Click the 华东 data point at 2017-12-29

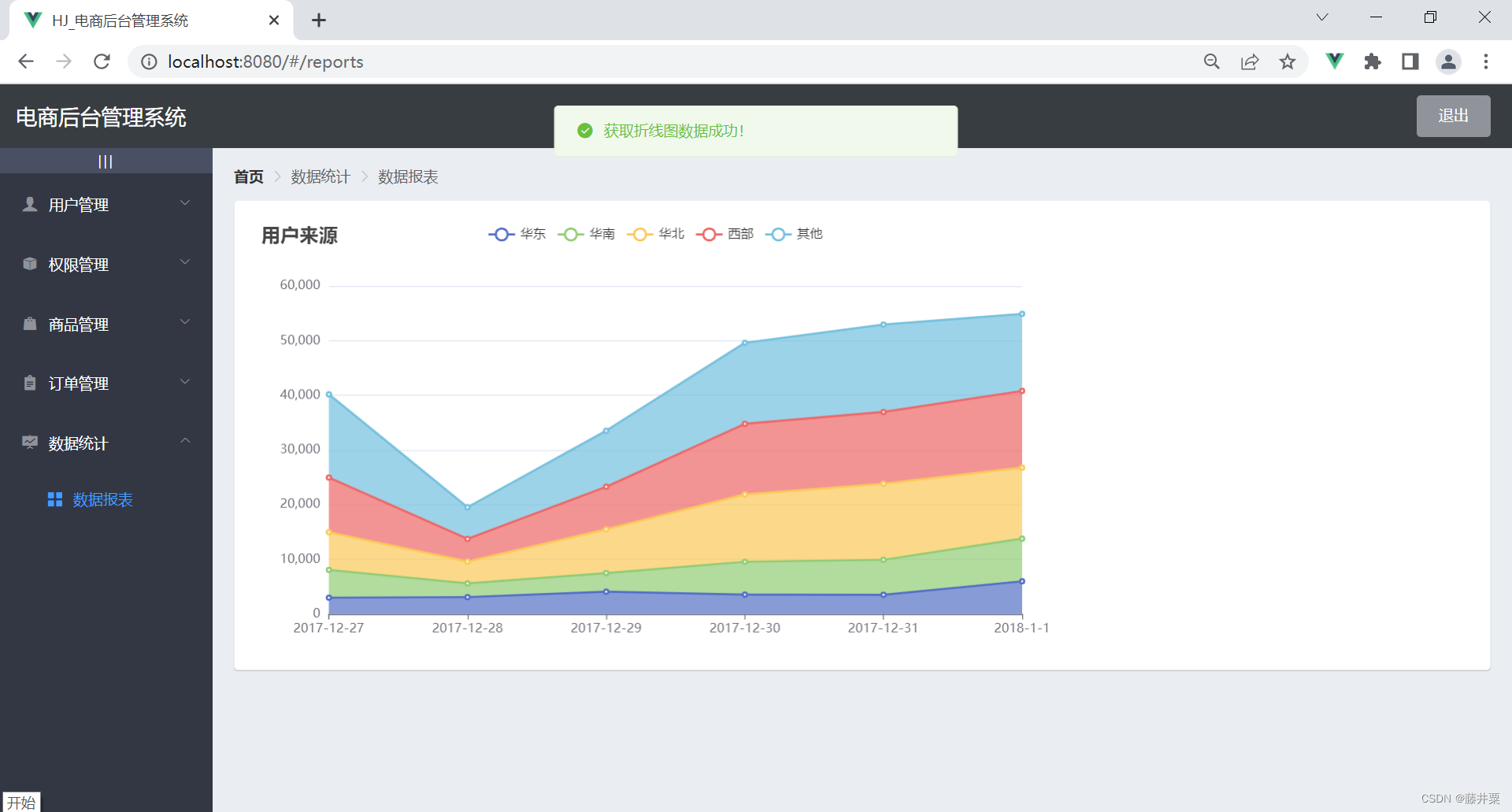coord(606,591)
